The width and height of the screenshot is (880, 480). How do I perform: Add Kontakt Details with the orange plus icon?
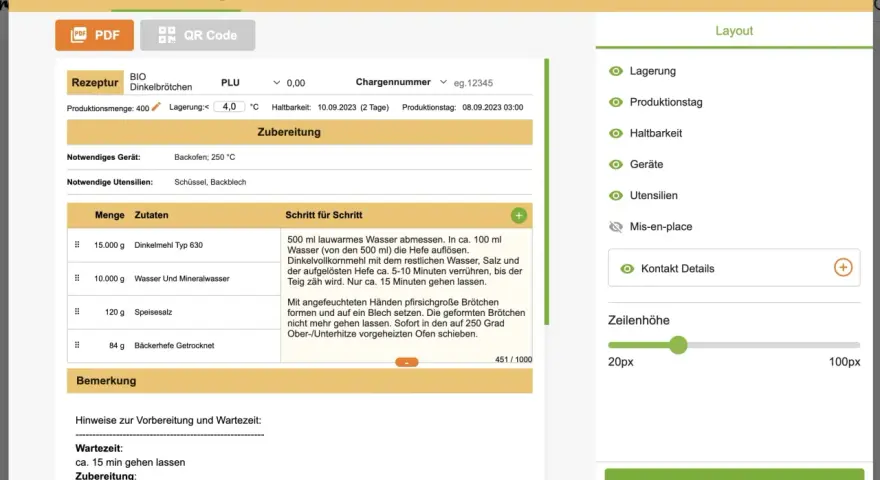tap(842, 268)
